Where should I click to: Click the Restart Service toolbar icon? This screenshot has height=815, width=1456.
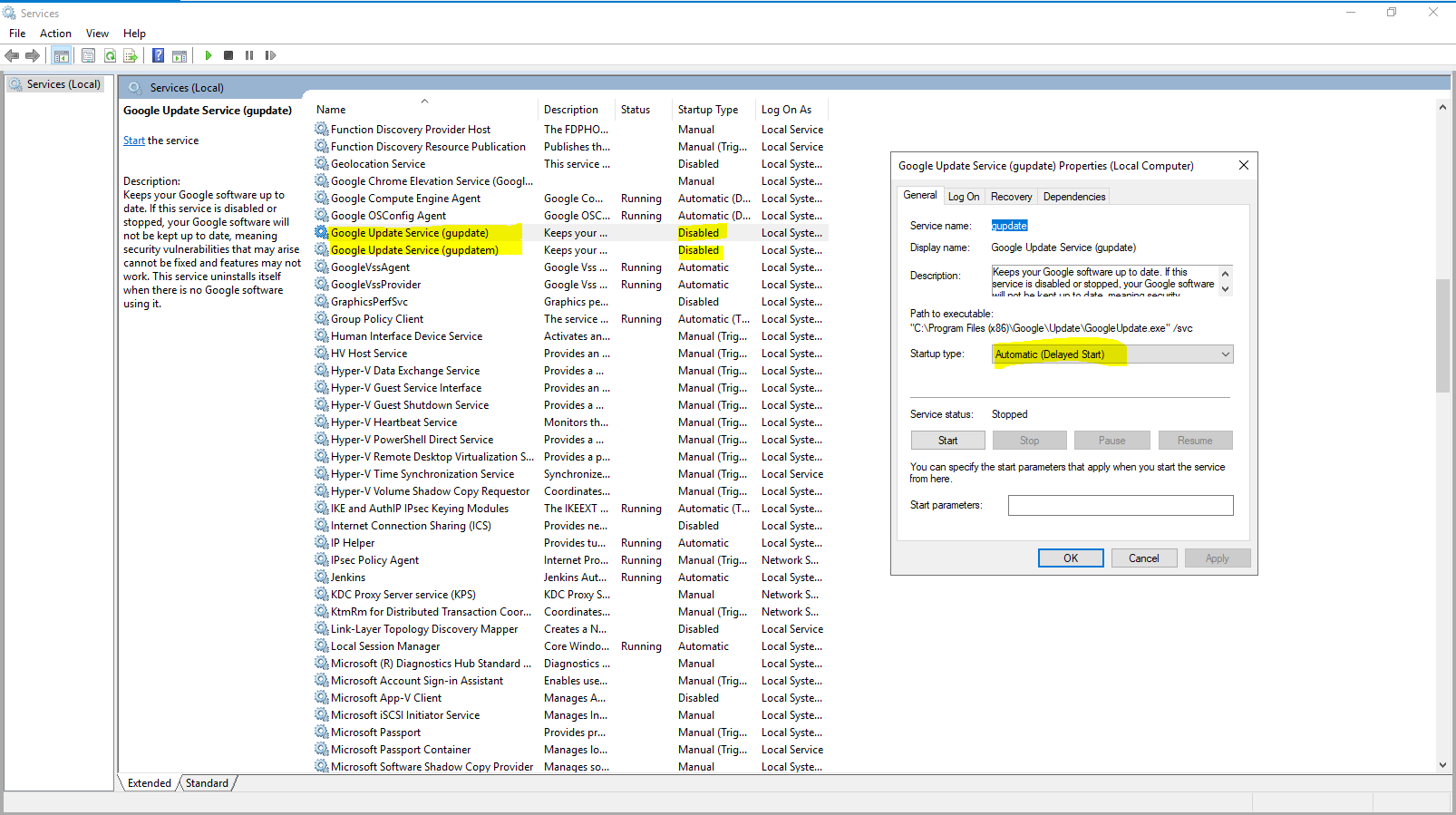270,55
